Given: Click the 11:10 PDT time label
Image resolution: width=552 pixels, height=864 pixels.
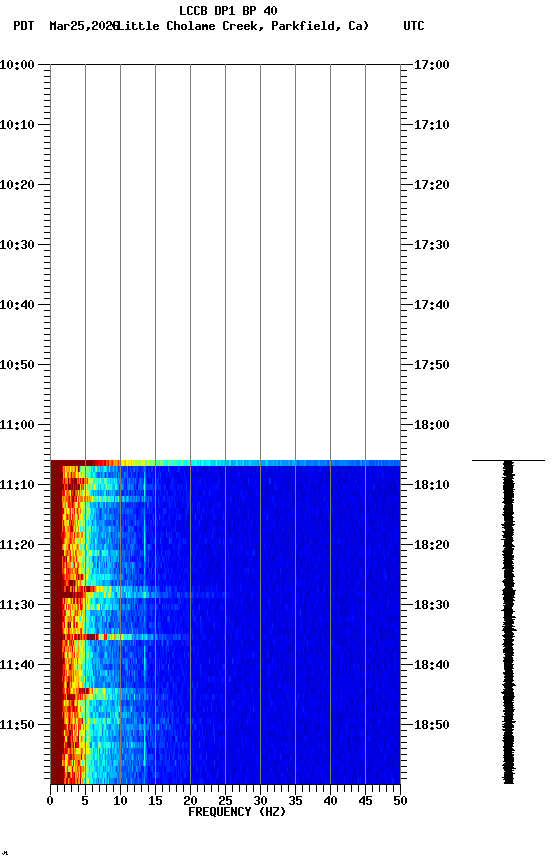Looking at the screenshot, I should 17,485.
